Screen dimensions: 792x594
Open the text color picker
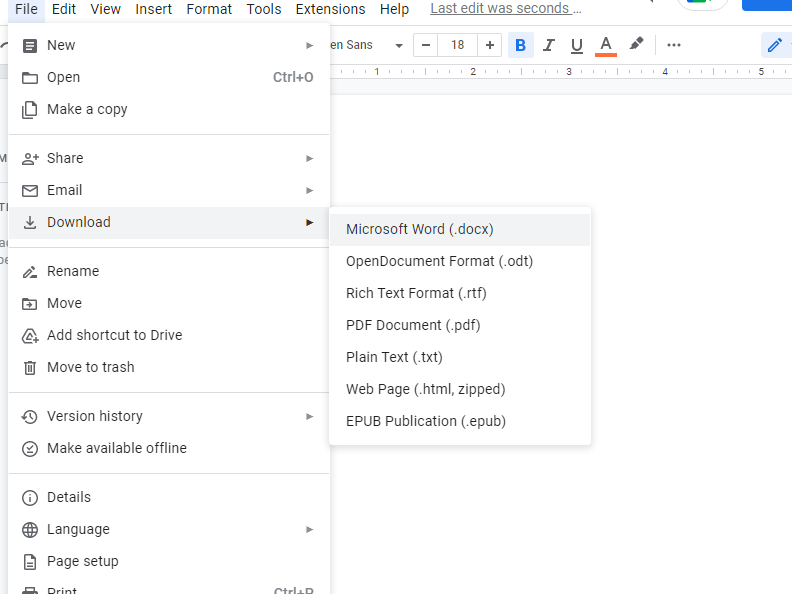coord(605,45)
